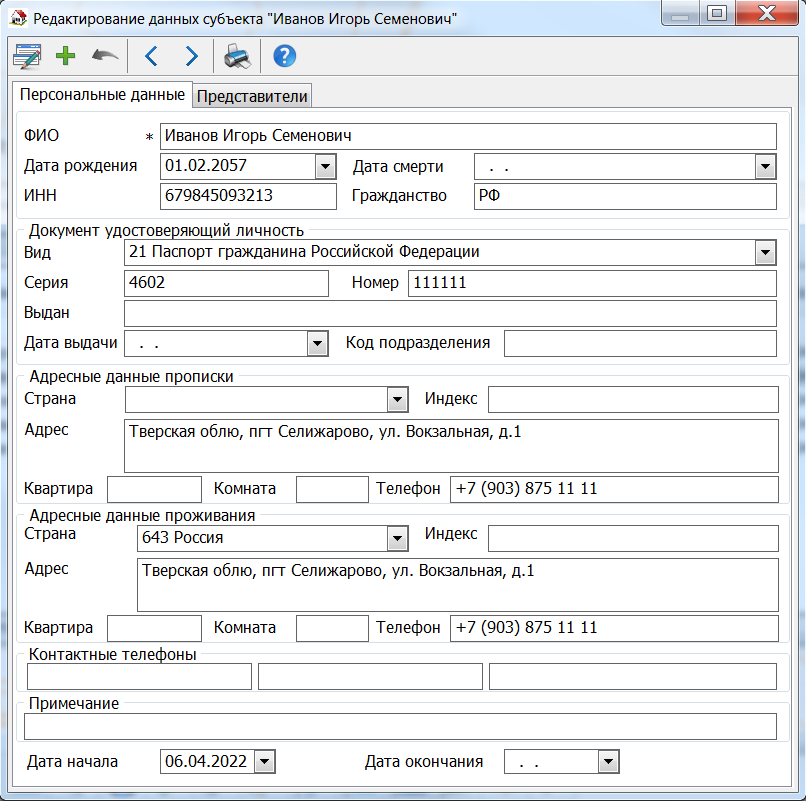This screenshot has height=801, width=806.
Task: Click the house icon in title bar
Action: 18,17
